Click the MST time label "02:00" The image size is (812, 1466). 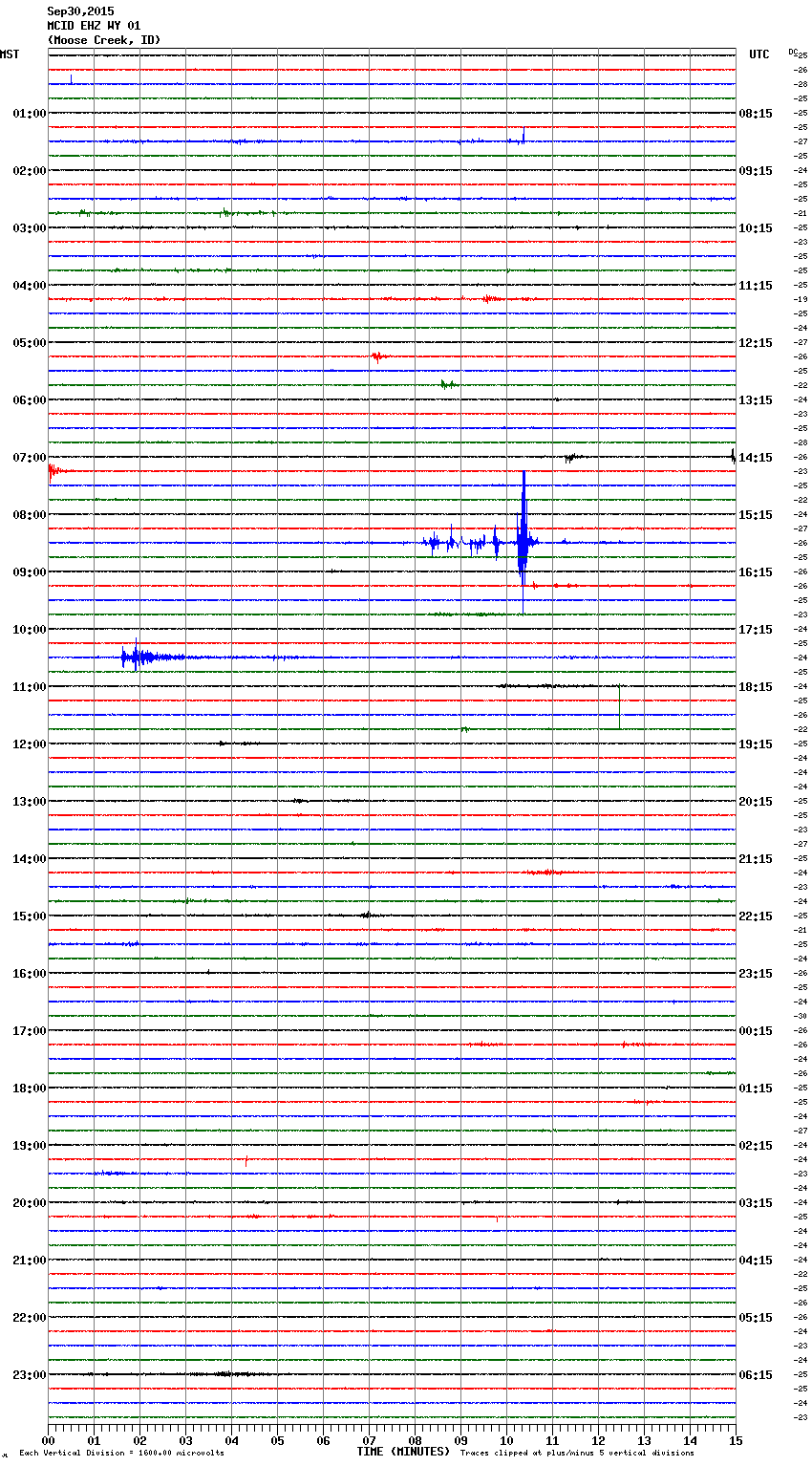tap(30, 171)
